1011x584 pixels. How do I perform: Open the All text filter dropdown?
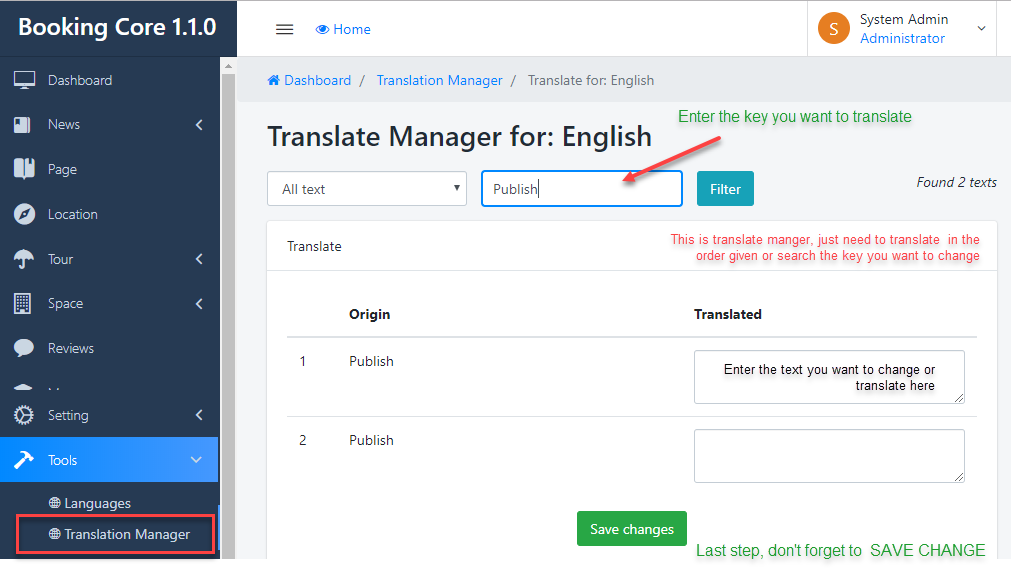pyautogui.click(x=367, y=189)
